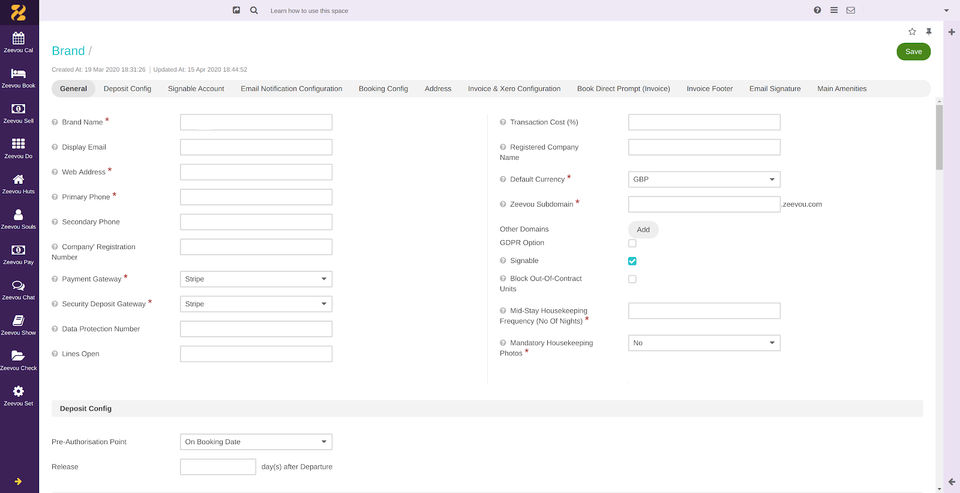
Task: Click help icon next to Transaction Cost
Action: tap(503, 122)
